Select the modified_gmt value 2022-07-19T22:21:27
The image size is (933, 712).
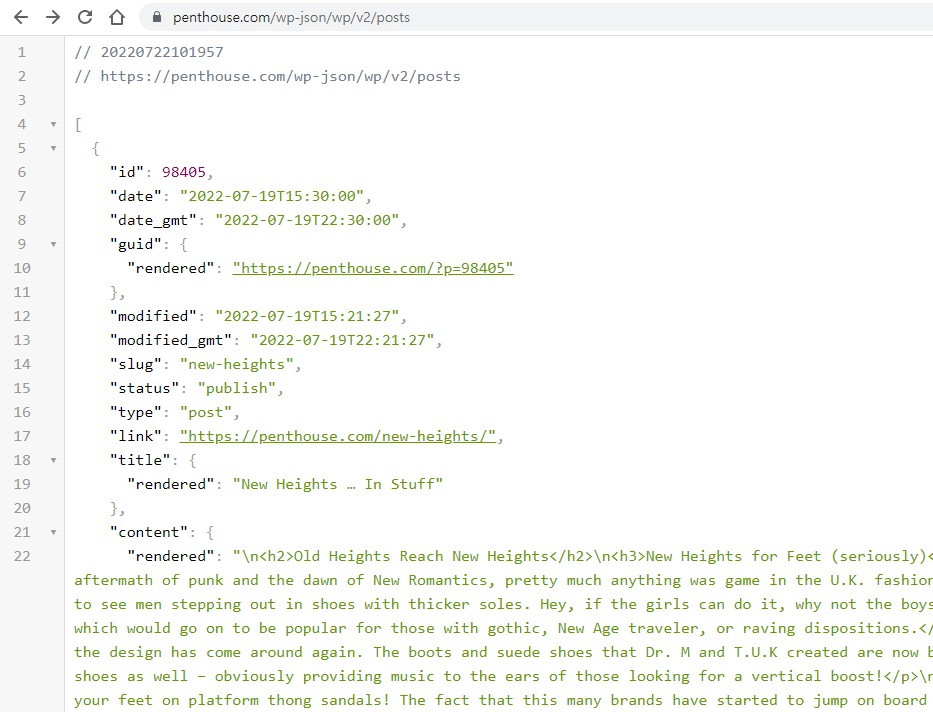coord(342,340)
